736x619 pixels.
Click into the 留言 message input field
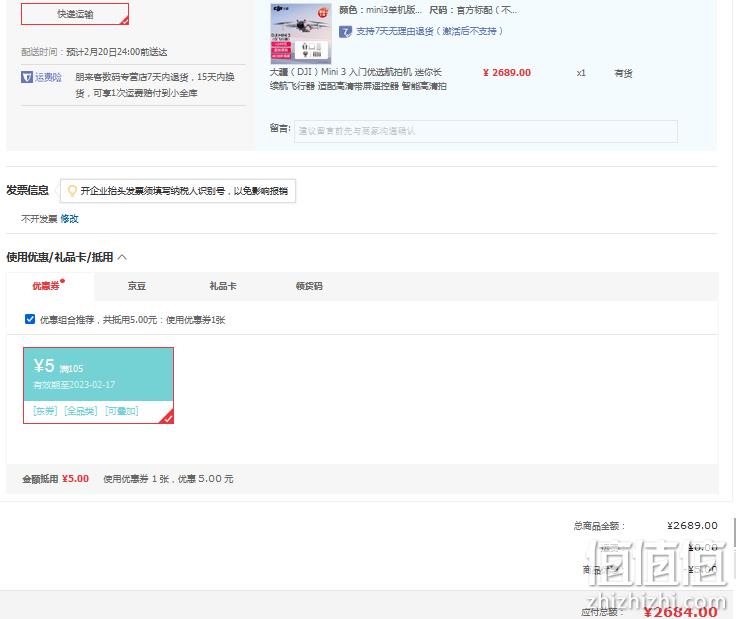point(486,131)
